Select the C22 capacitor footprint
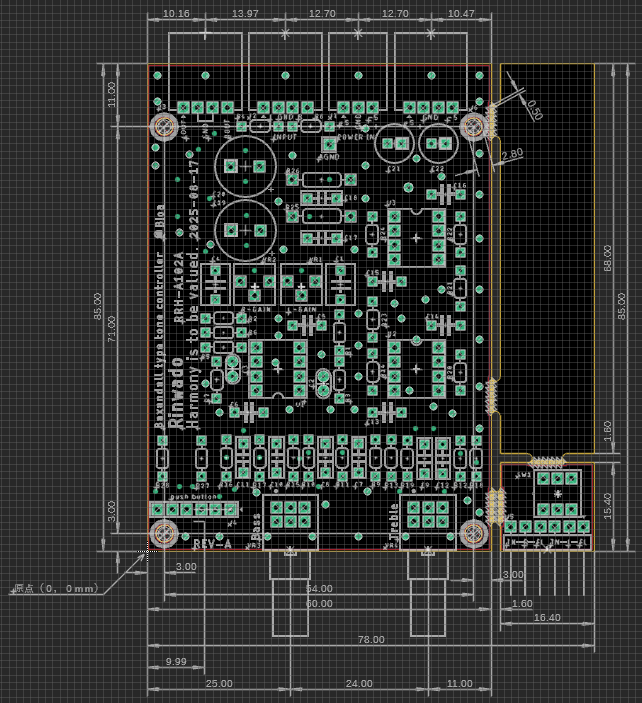The image size is (642, 703). click(437, 145)
